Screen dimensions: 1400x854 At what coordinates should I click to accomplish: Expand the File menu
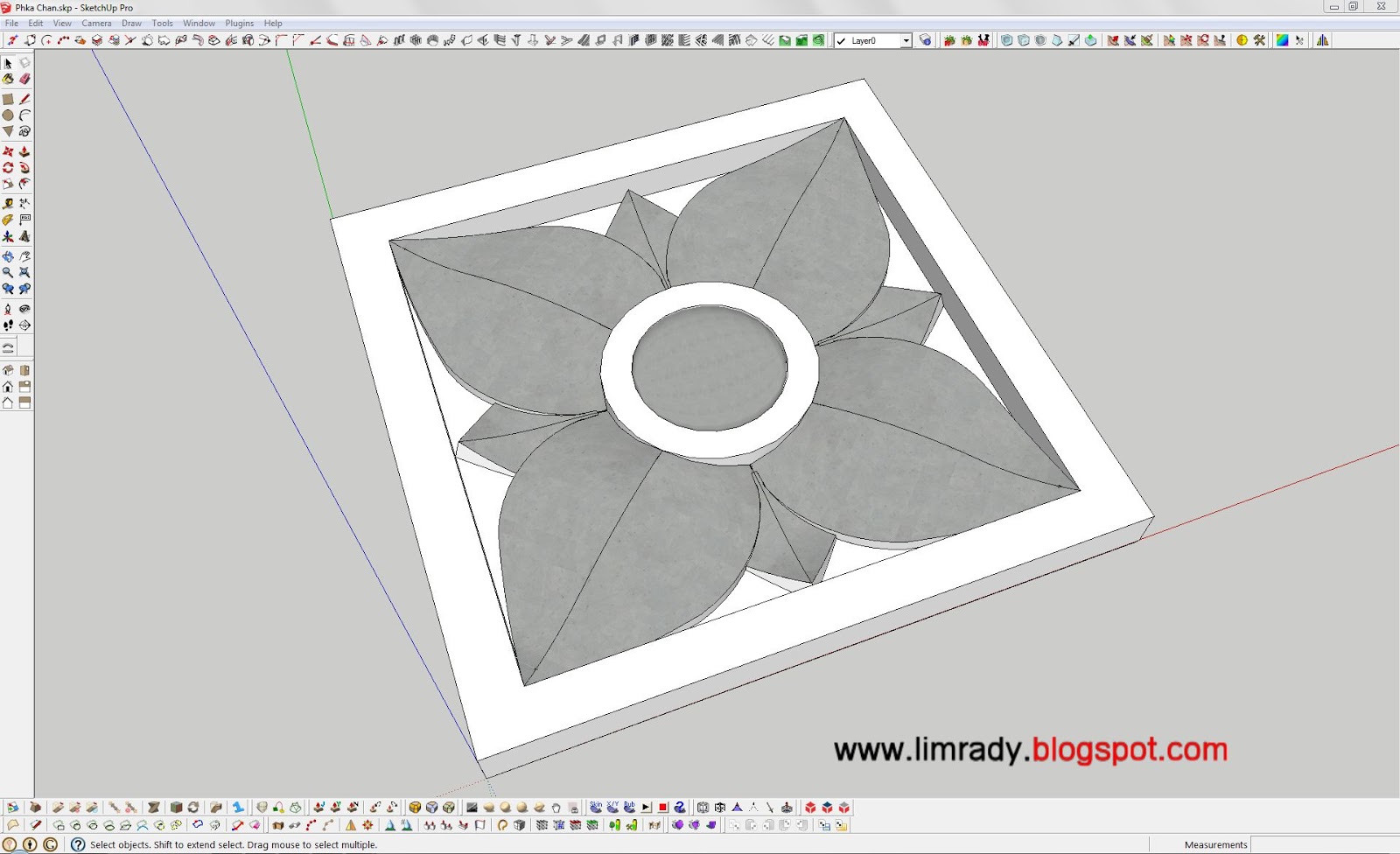(x=11, y=23)
